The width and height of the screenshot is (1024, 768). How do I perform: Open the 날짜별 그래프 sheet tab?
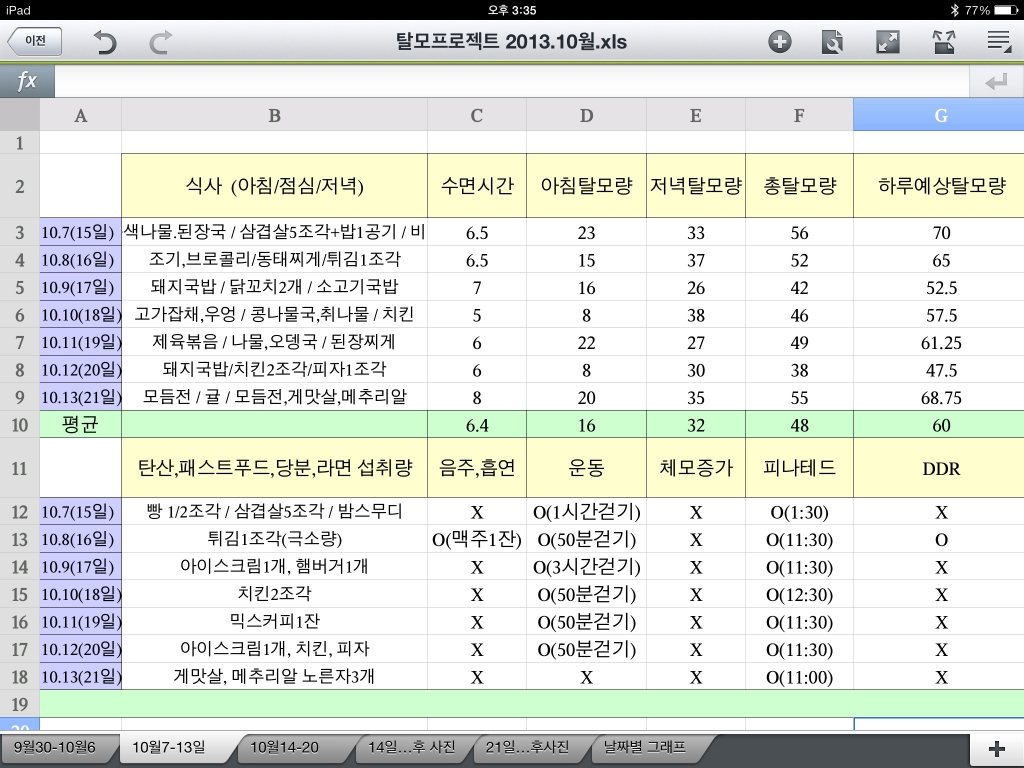pyautogui.click(x=645, y=747)
